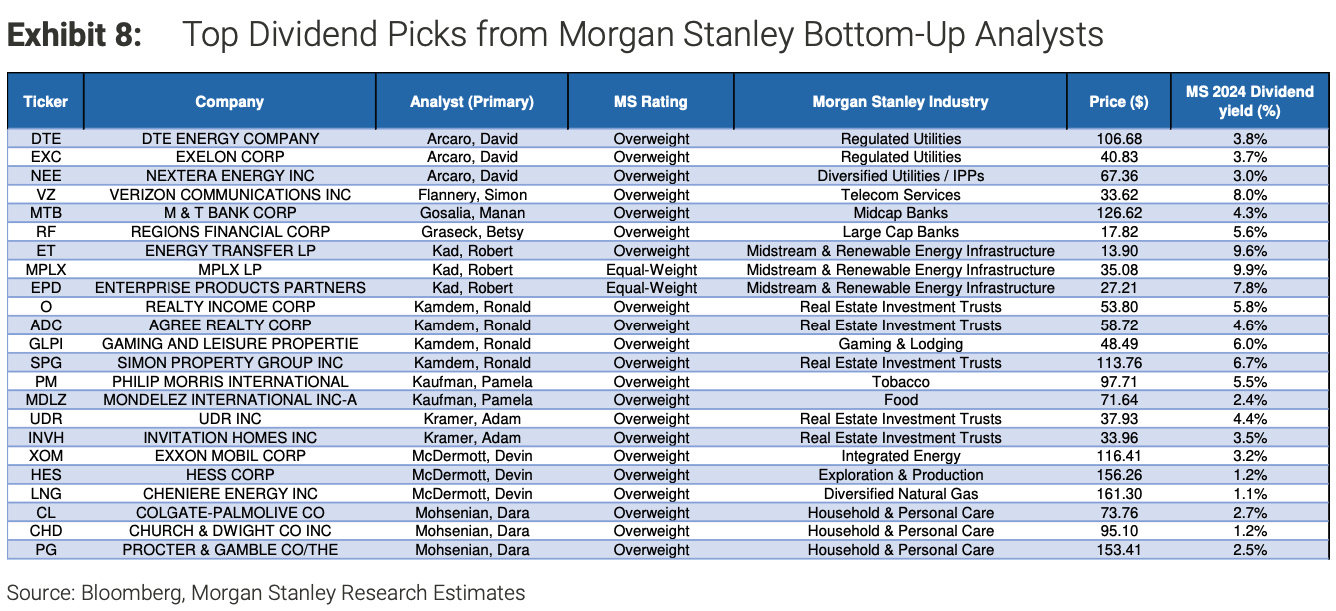1336x611 pixels.
Task: Select the 9.9% dividend yield value
Action: pyautogui.click(x=1249, y=270)
